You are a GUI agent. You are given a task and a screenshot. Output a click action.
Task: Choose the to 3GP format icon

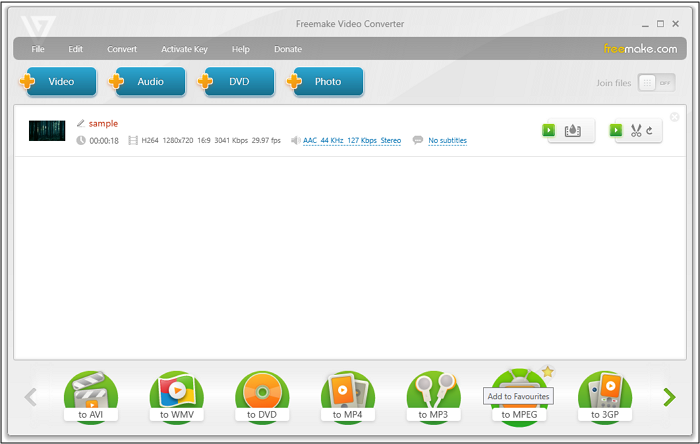(605, 396)
